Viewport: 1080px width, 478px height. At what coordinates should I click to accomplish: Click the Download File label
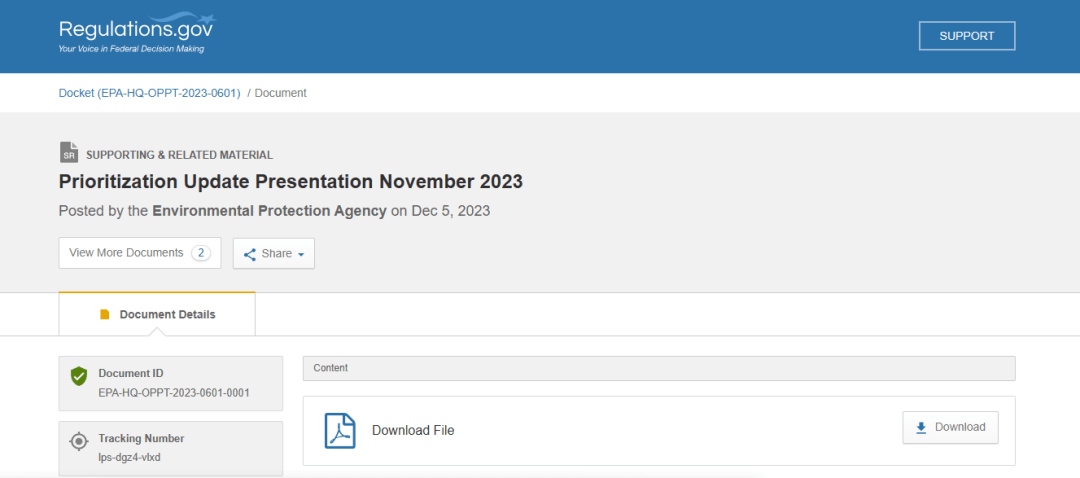(x=413, y=430)
